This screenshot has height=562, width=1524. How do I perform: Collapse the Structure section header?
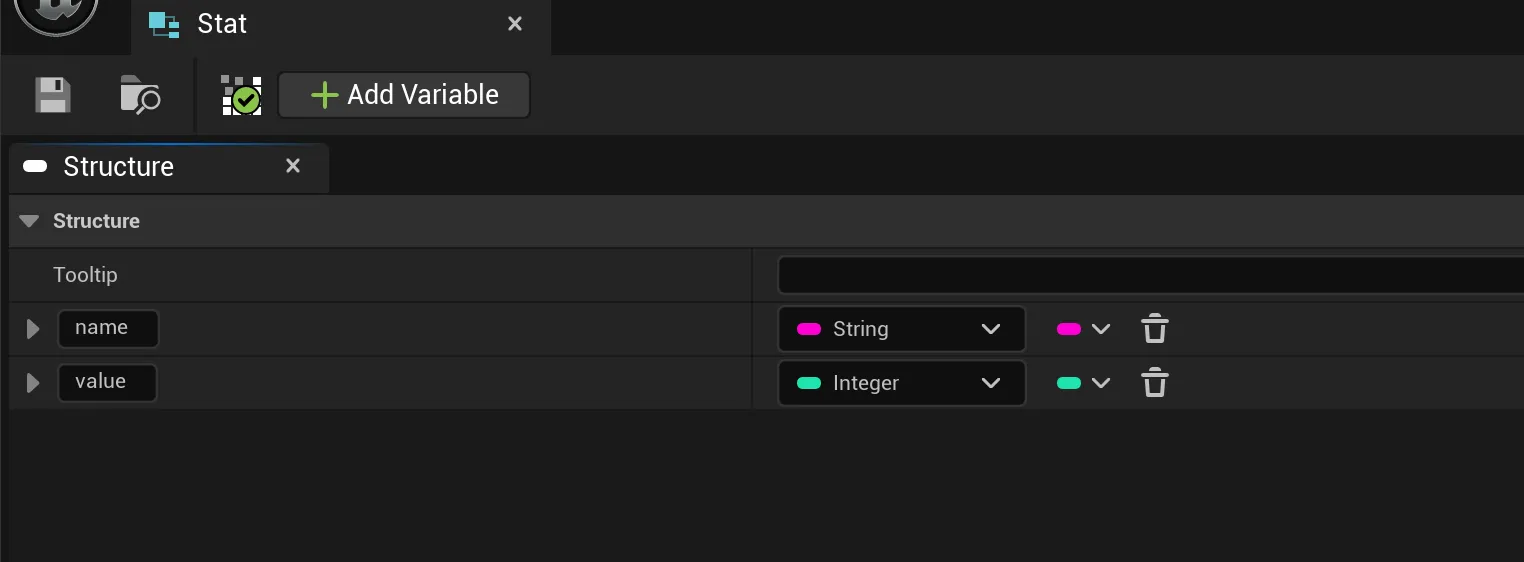point(29,221)
